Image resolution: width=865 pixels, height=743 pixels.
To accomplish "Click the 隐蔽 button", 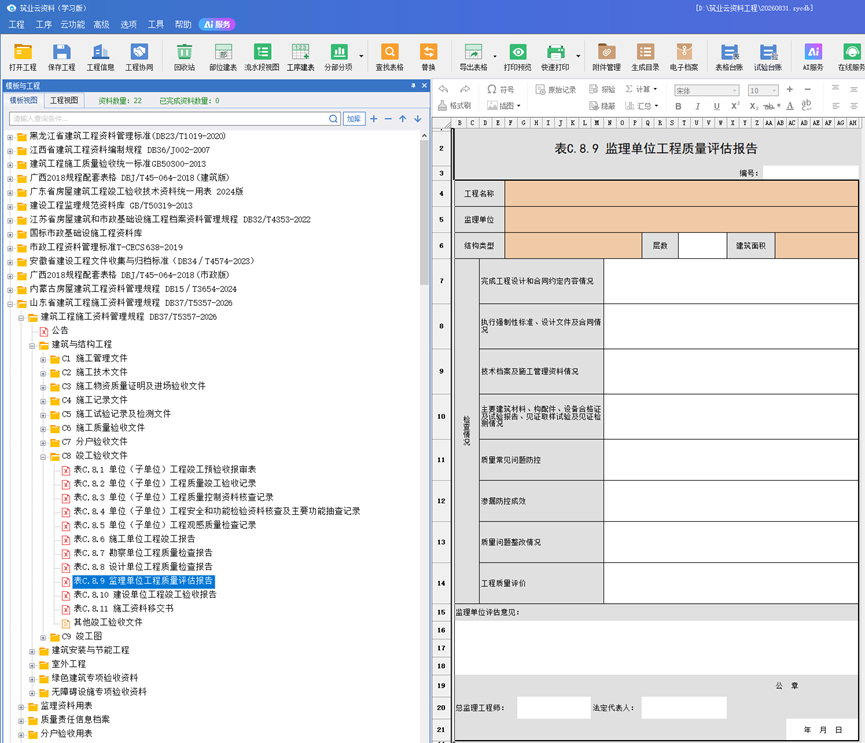I will (x=602, y=106).
